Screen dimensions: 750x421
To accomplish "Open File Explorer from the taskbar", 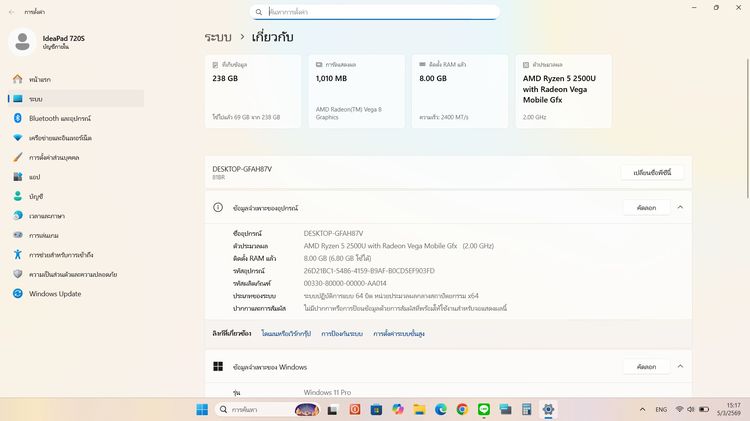I will pyautogui.click(x=419, y=410).
